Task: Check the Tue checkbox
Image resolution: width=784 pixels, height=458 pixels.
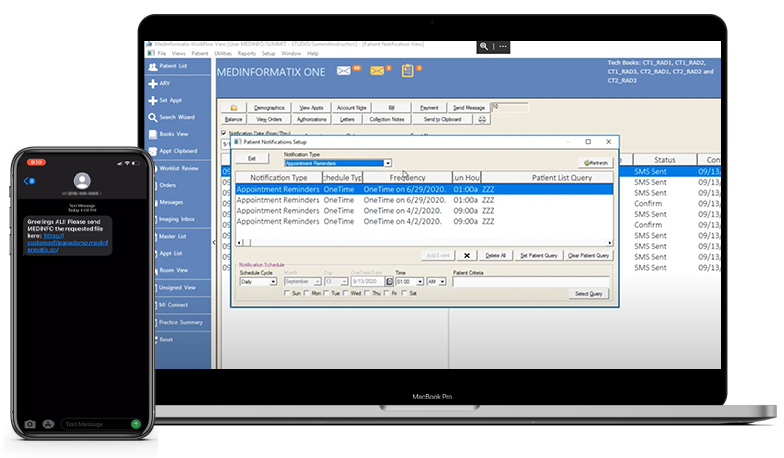Action: 326,293
